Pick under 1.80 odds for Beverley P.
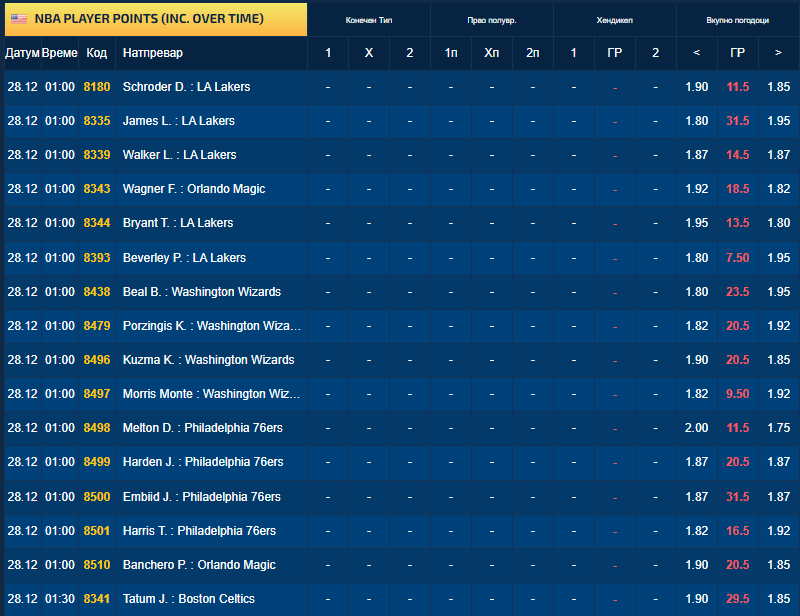This screenshot has width=800, height=616. pos(696,258)
